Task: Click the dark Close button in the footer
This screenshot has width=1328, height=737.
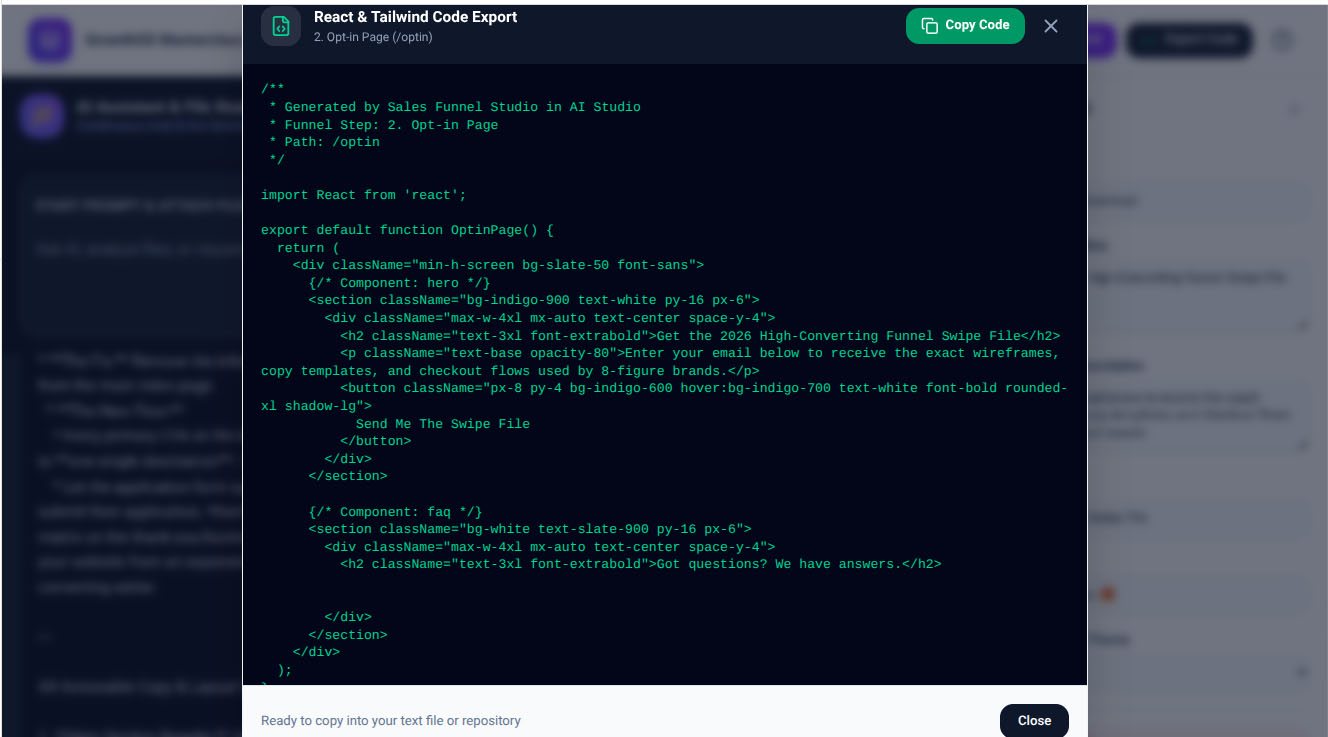Action: coord(1034,720)
